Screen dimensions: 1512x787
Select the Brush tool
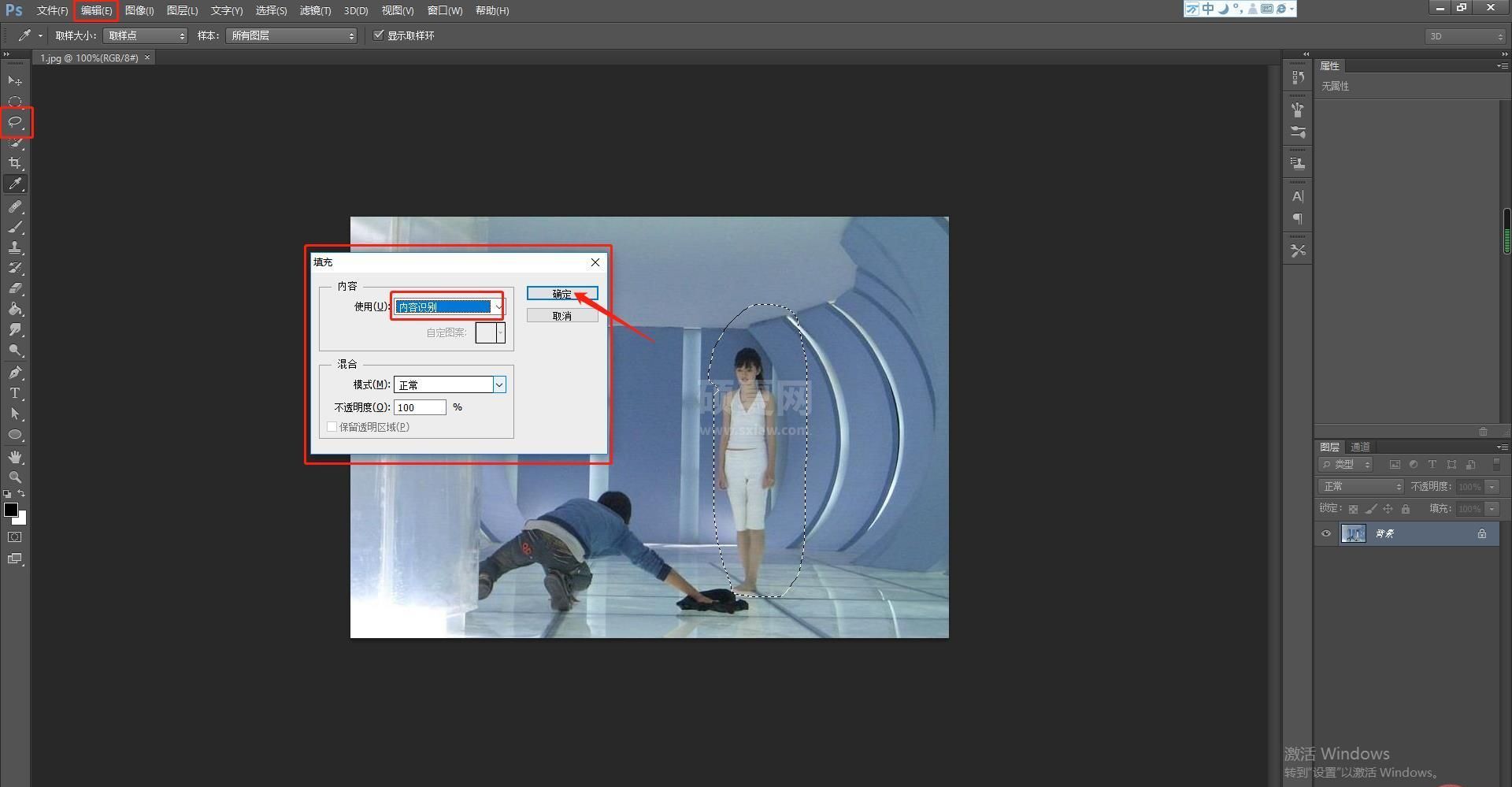tap(15, 227)
